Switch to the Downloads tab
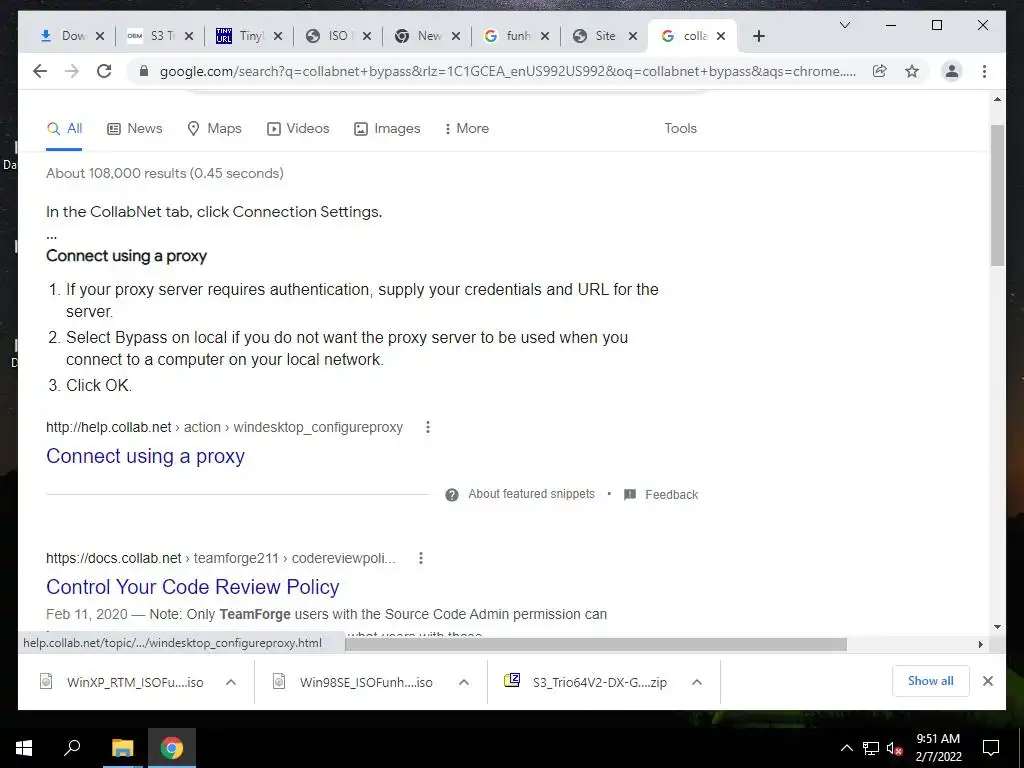 (x=63, y=36)
